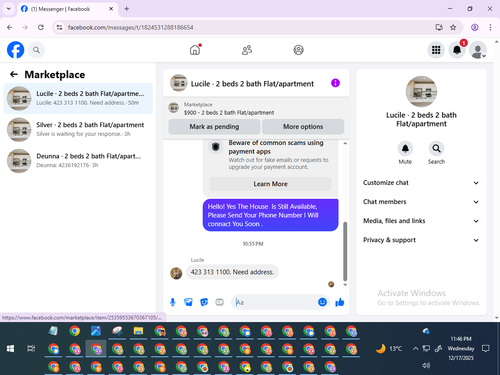This screenshot has width=500, height=375.
Task: Click the large listing photo in right panel
Action: click(x=421, y=91)
